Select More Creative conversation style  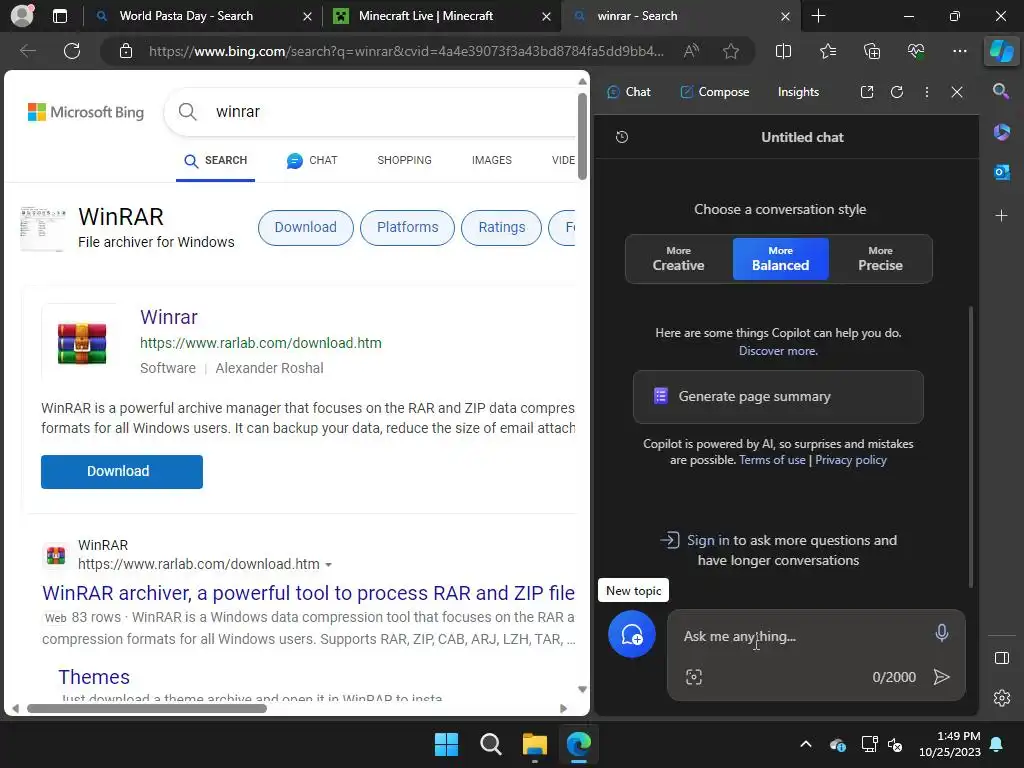[x=679, y=259]
